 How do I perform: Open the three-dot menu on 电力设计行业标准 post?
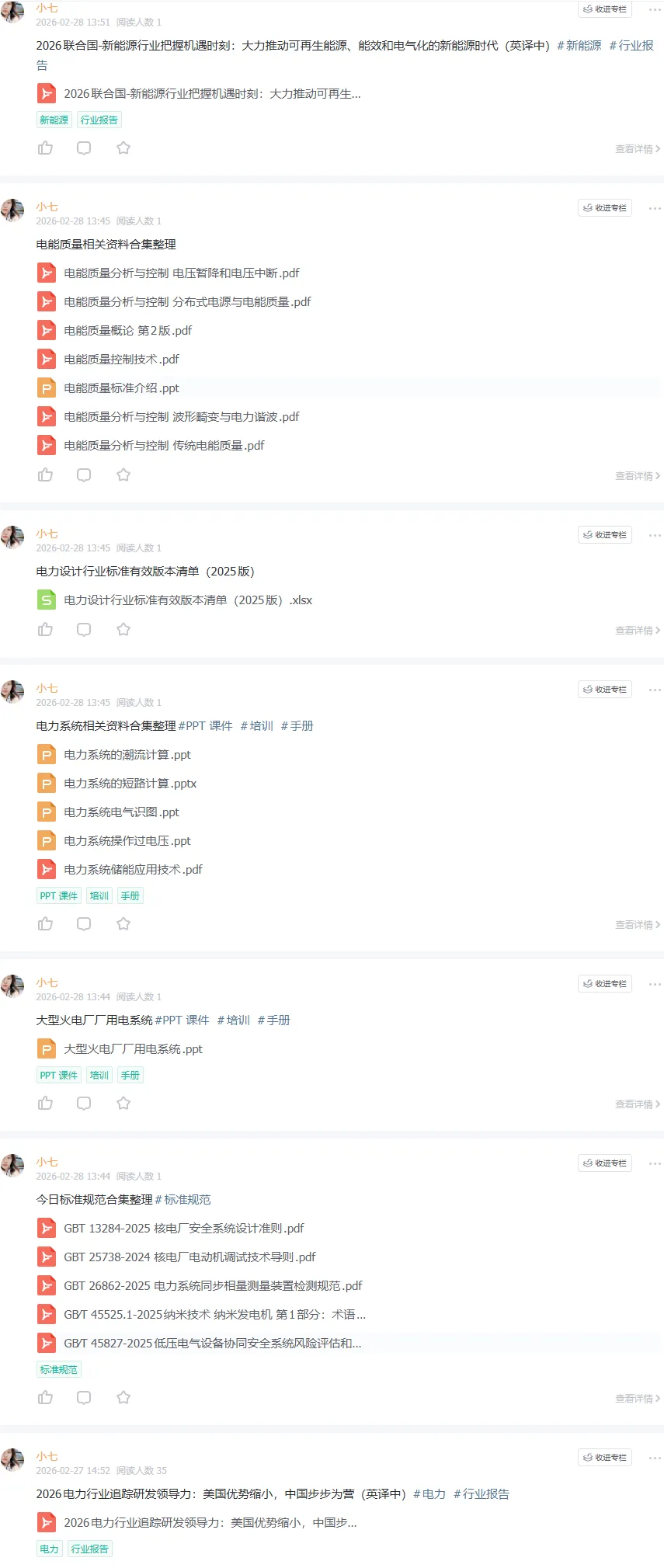coord(655,535)
